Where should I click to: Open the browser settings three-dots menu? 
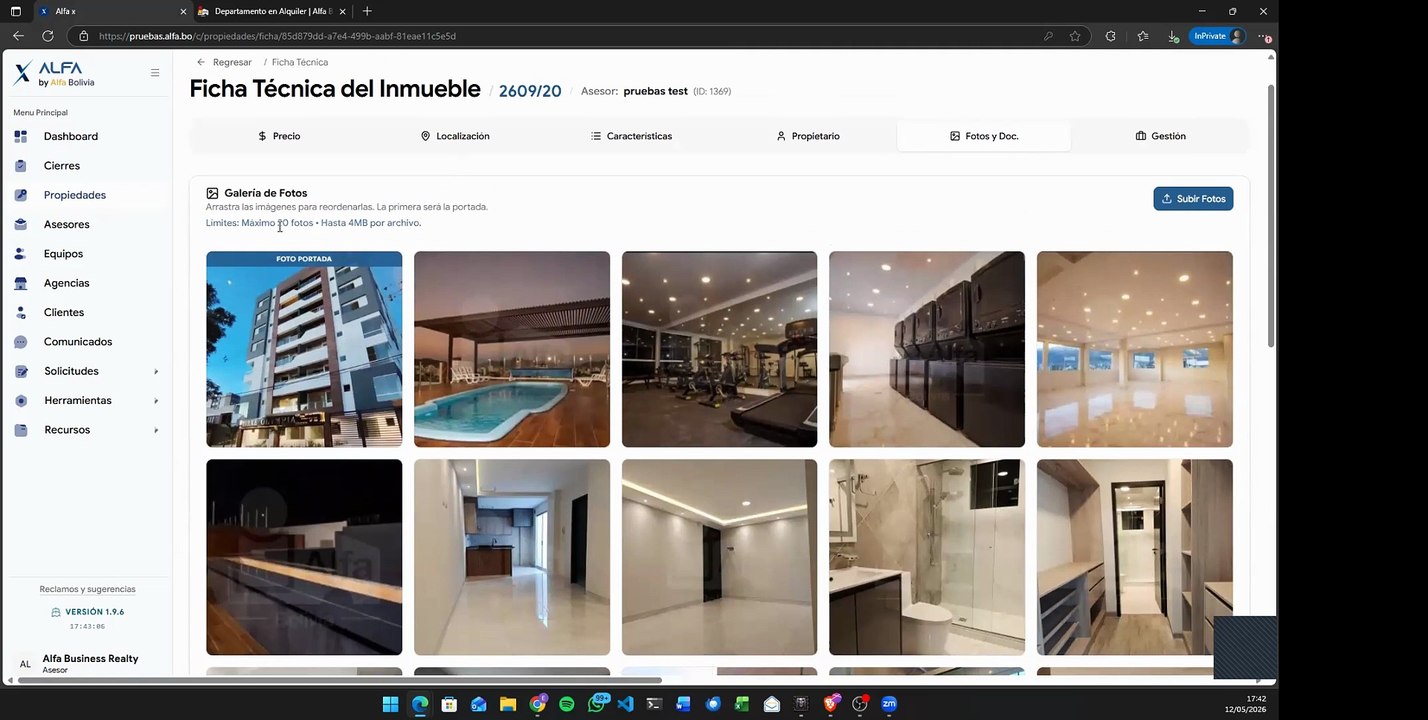point(1263,36)
